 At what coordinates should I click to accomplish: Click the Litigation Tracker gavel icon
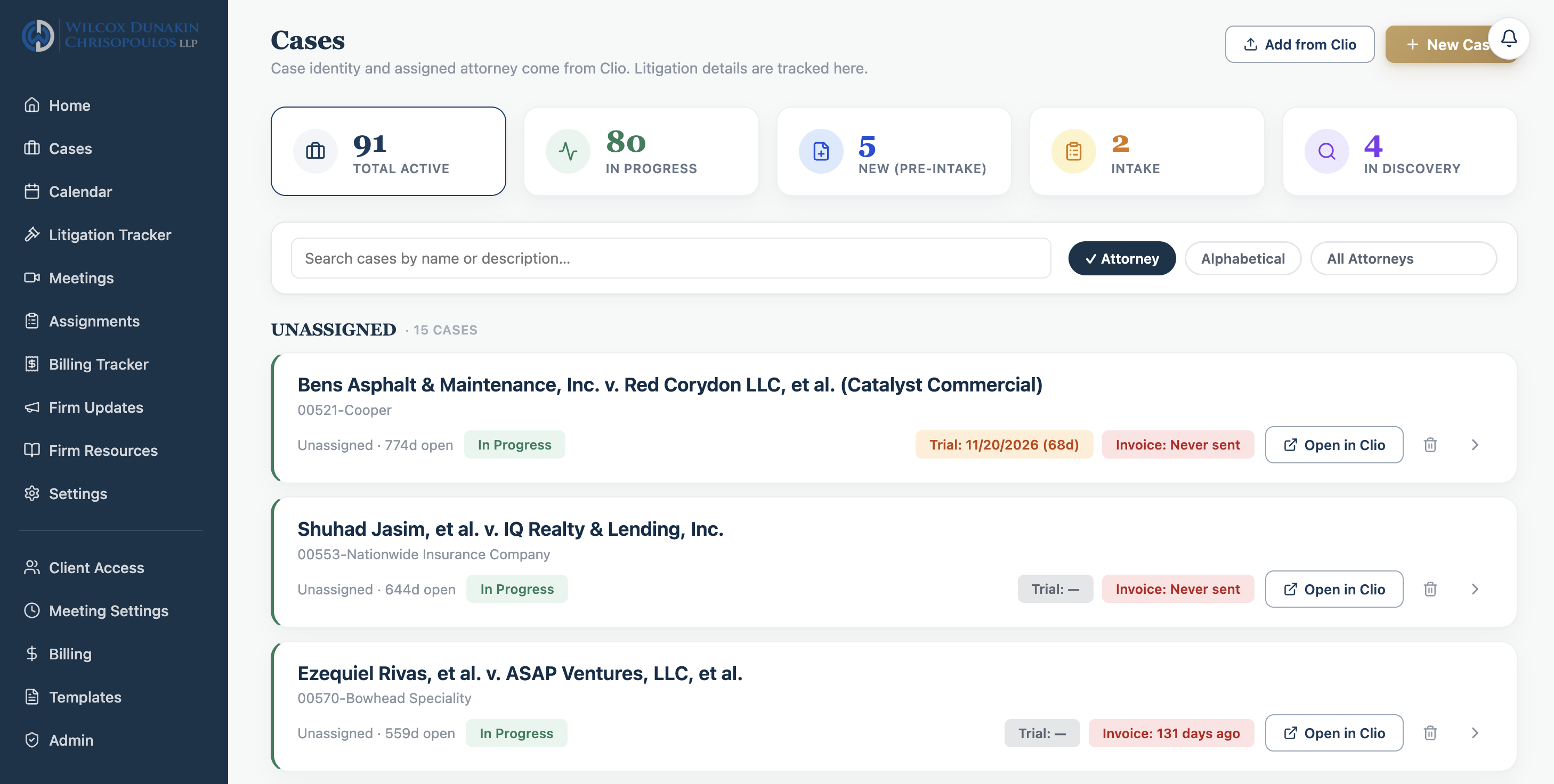pyautogui.click(x=32, y=234)
